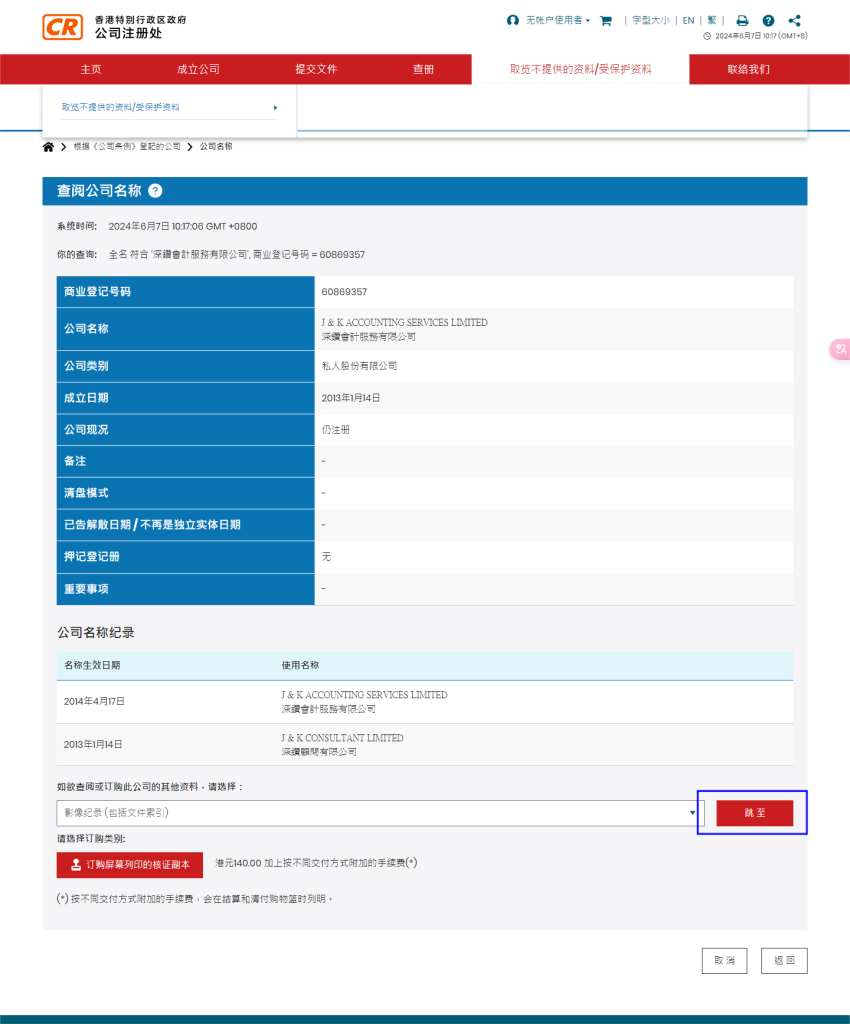Click the 公司名称纪录 section heading
This screenshot has height=1024, width=850.
[96, 633]
